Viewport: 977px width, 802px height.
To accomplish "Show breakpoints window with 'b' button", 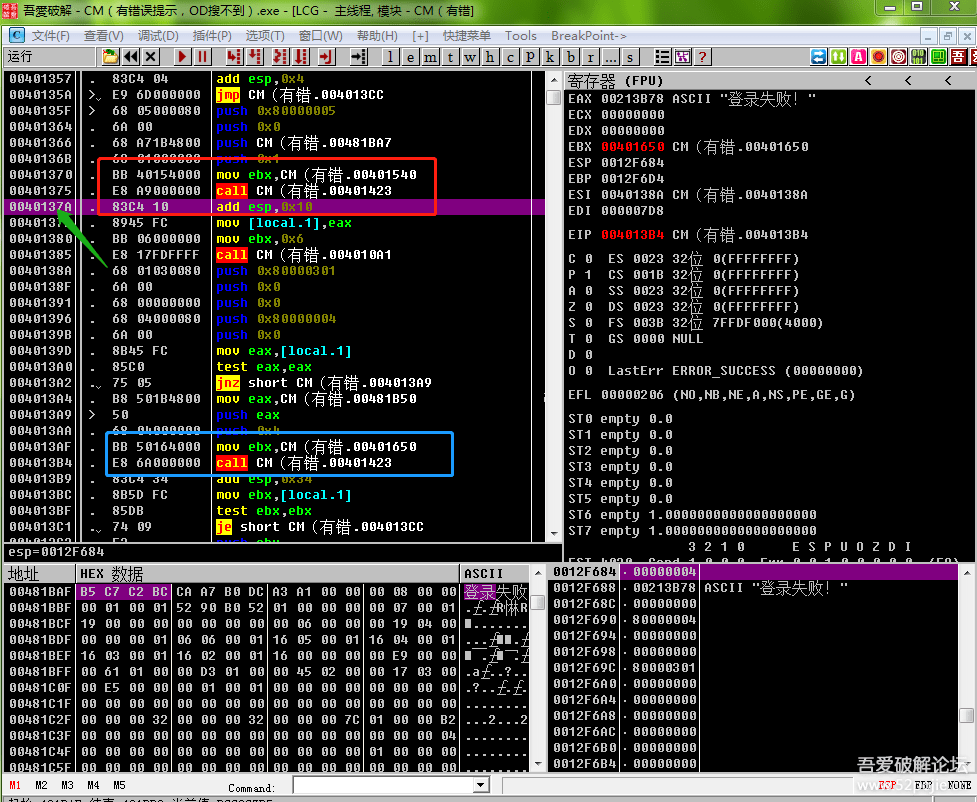I will pos(571,57).
